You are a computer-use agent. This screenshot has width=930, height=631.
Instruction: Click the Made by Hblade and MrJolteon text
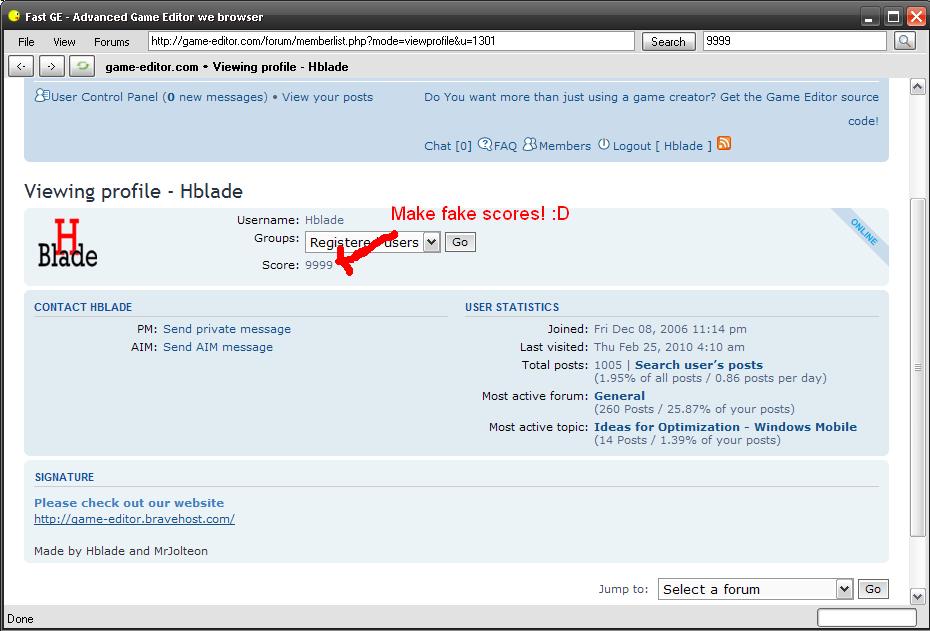[x=121, y=551]
